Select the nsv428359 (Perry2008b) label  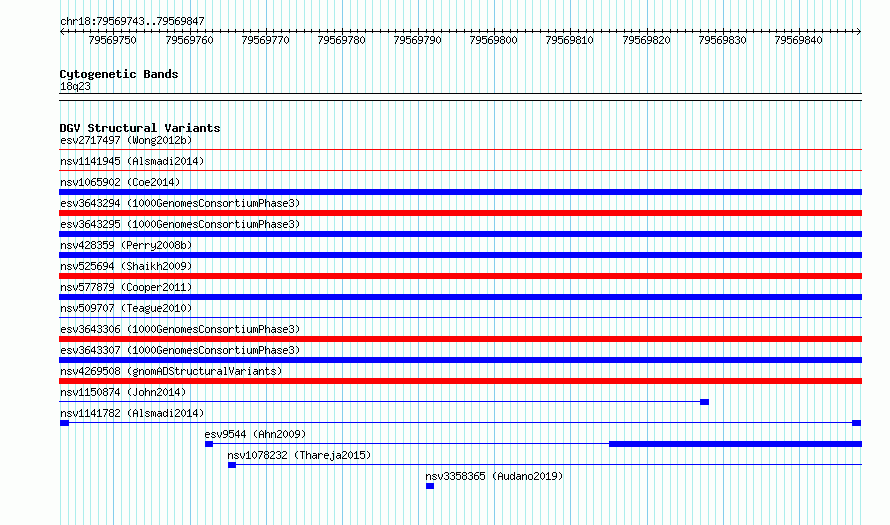[126, 245]
